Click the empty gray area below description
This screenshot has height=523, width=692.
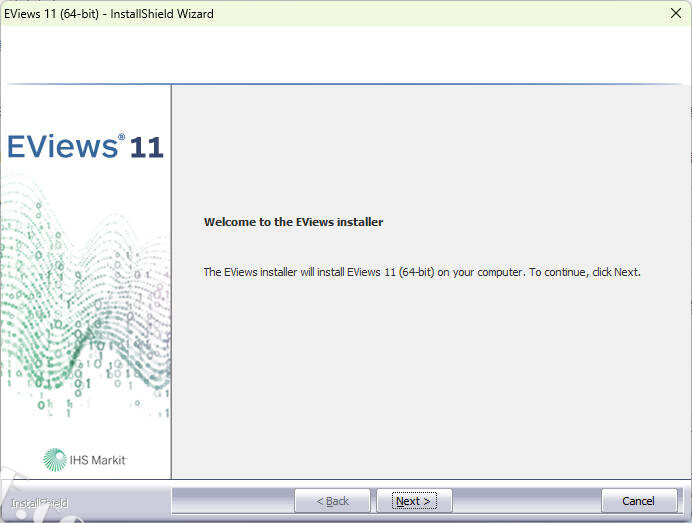coord(430,380)
